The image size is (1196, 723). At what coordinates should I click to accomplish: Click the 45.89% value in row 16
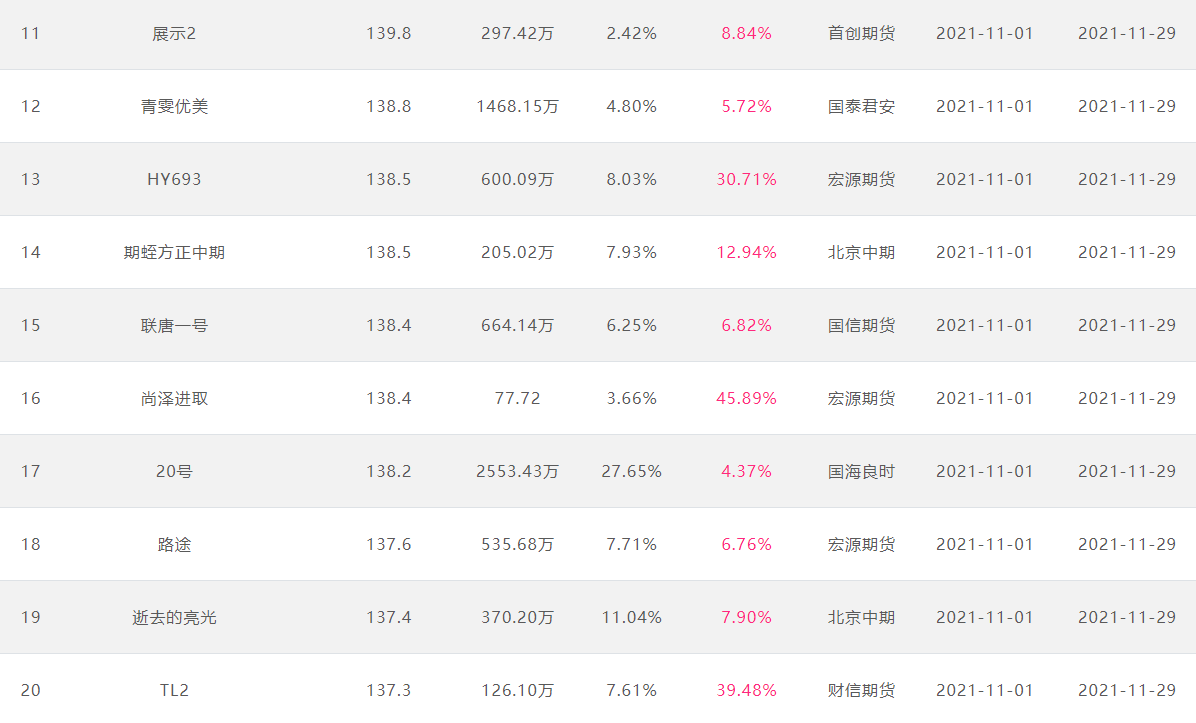[x=746, y=398]
